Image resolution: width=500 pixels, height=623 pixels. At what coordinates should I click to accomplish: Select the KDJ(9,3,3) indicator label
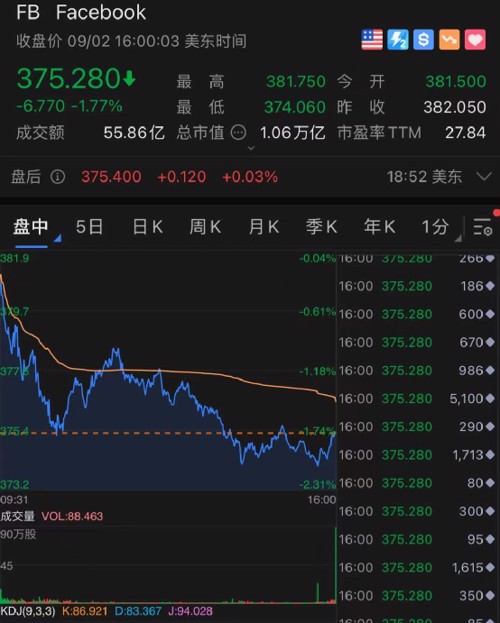coord(28,611)
